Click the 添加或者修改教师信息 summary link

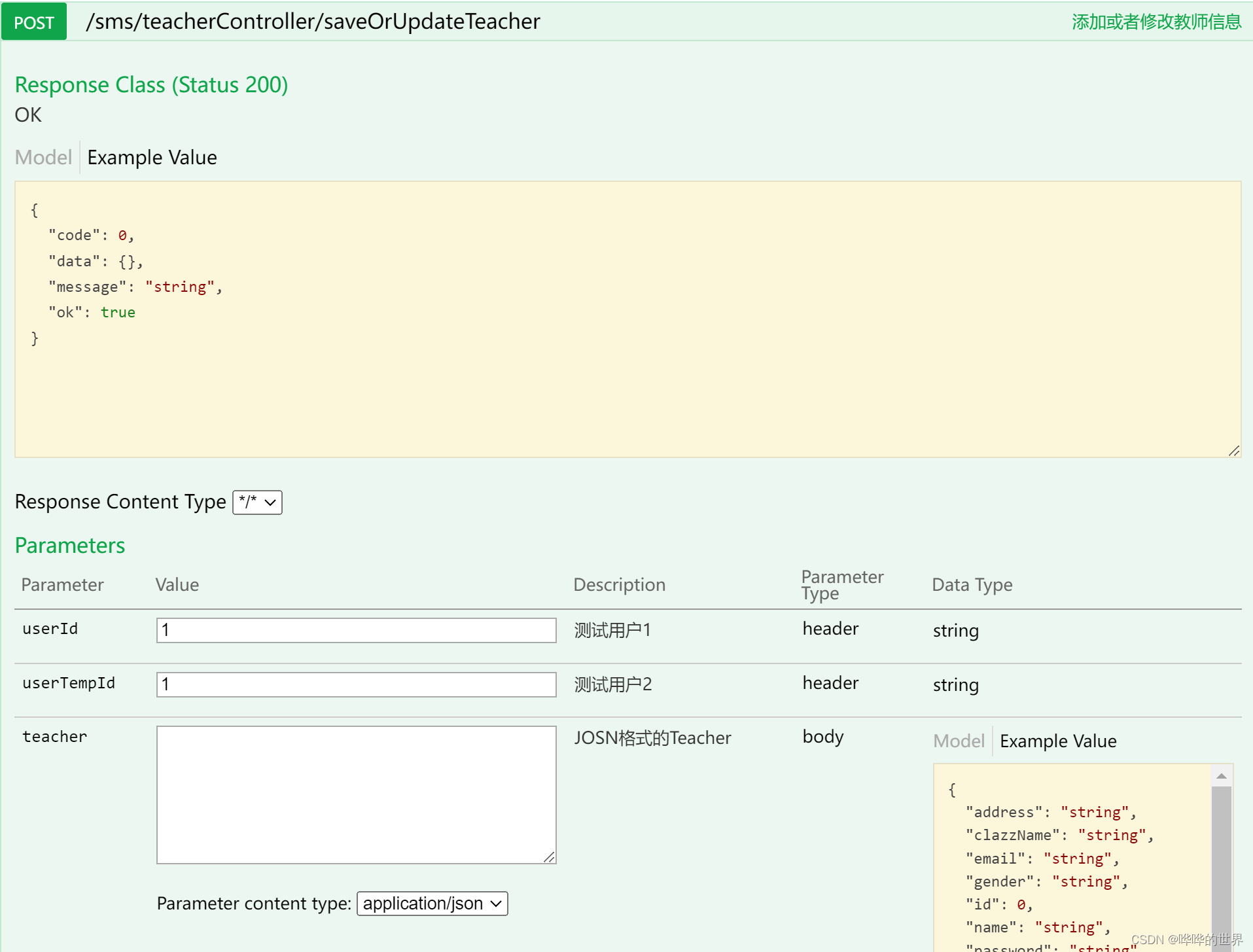tap(1156, 22)
